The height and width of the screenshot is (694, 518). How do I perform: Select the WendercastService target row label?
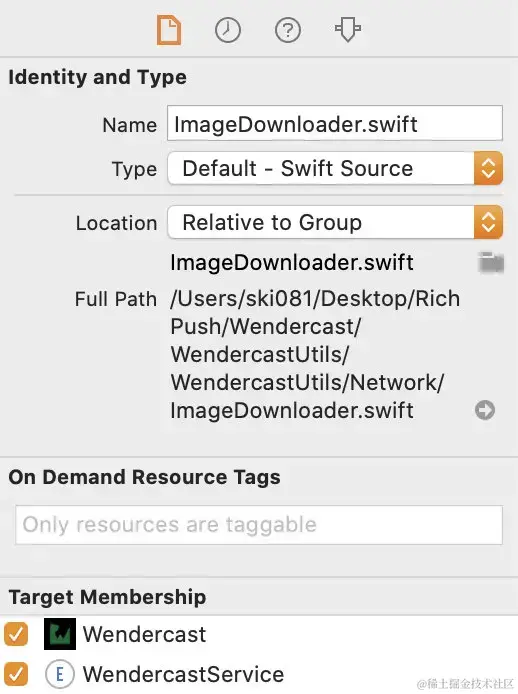point(183,675)
